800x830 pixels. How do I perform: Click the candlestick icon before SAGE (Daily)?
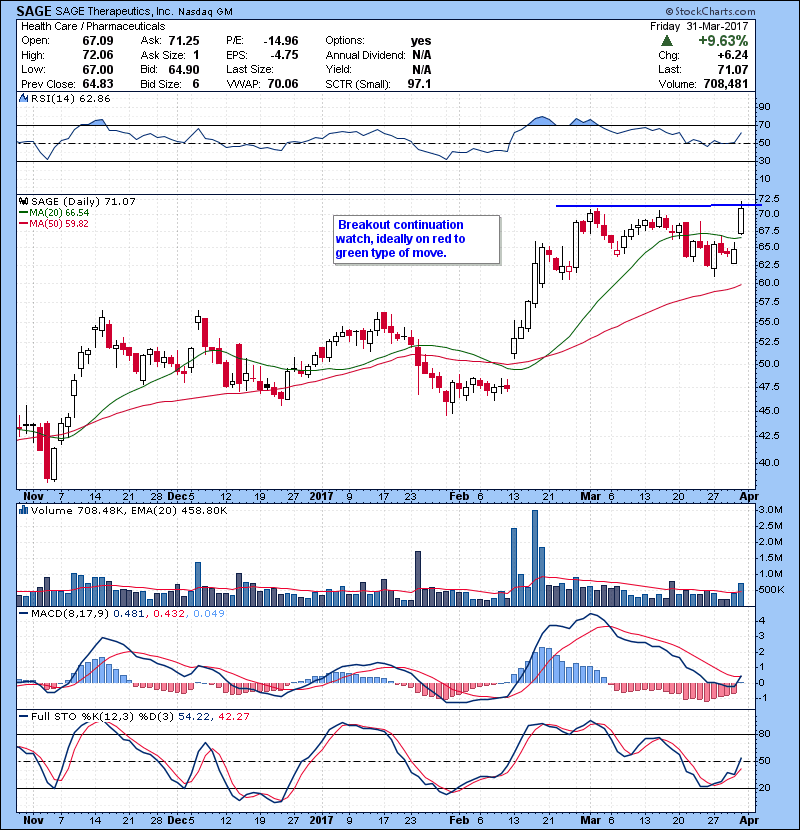[x=24, y=202]
